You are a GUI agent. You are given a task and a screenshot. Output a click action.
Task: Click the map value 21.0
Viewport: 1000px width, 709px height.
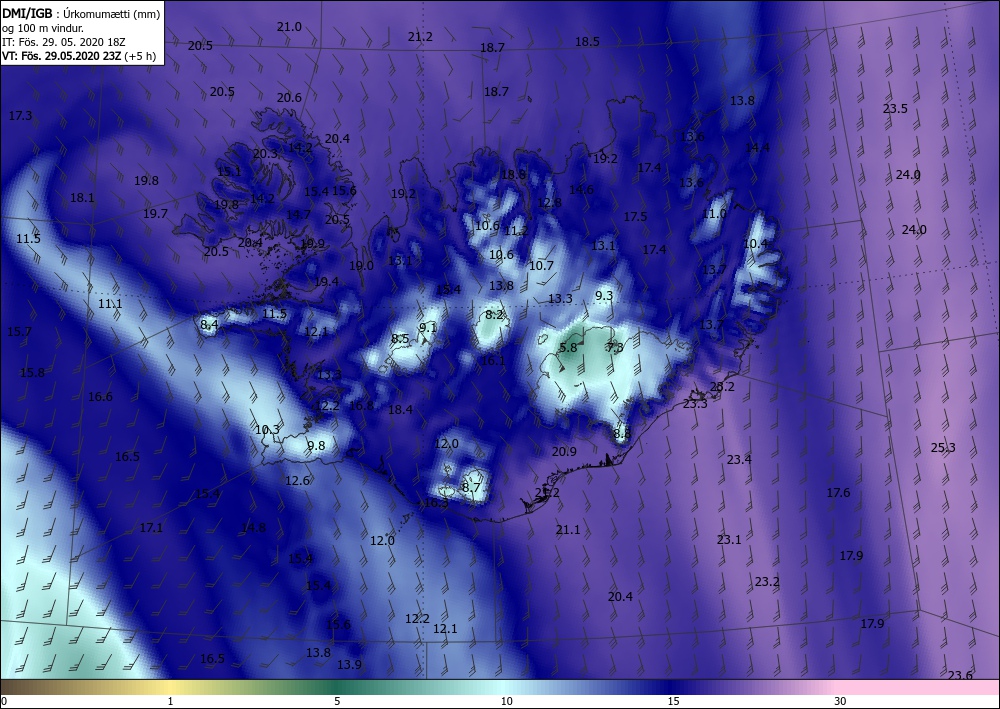(x=289, y=27)
